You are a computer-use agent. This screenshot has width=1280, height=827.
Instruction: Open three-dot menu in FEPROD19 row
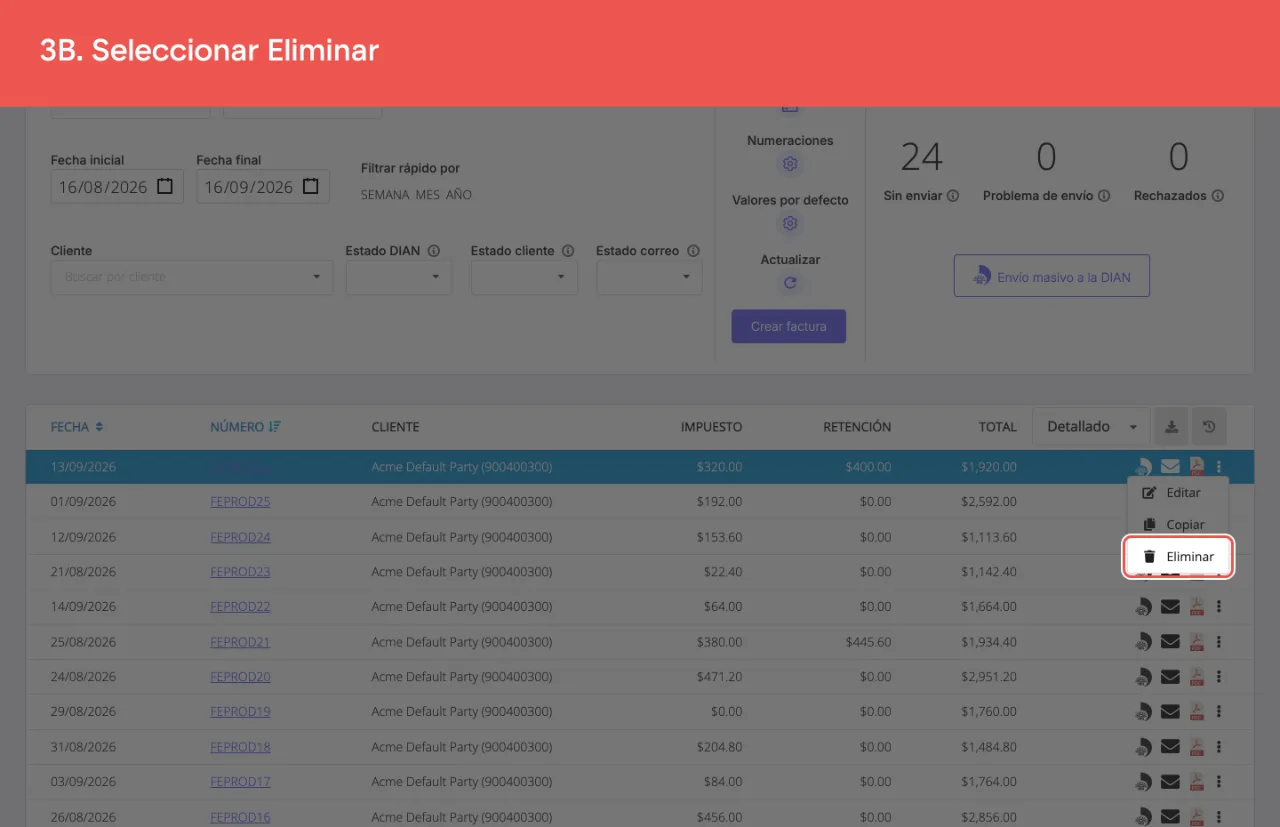[x=1219, y=712]
